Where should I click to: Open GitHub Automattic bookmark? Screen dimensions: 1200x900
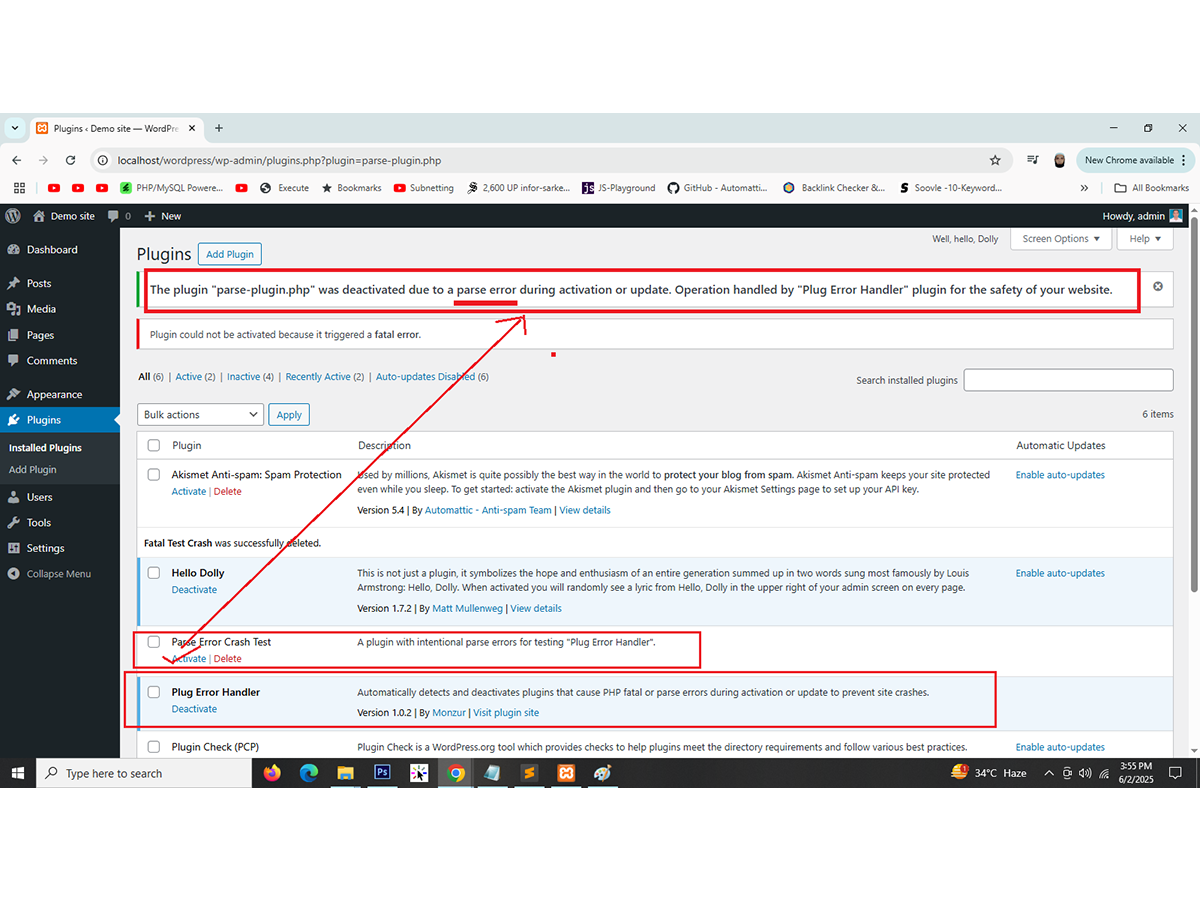(x=716, y=188)
